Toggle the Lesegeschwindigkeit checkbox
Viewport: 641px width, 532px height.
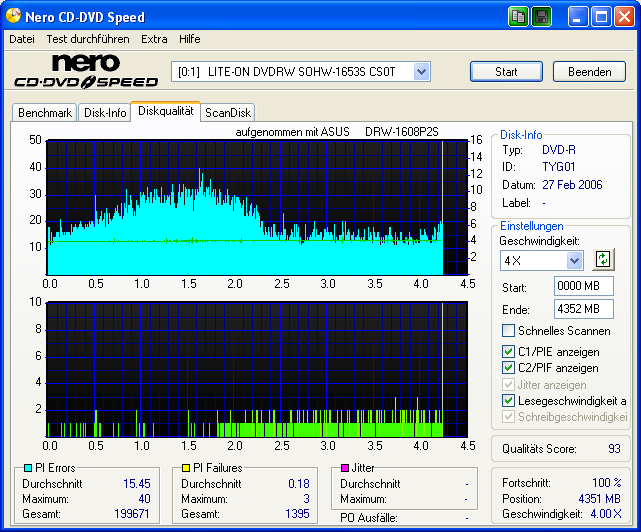[x=508, y=400]
